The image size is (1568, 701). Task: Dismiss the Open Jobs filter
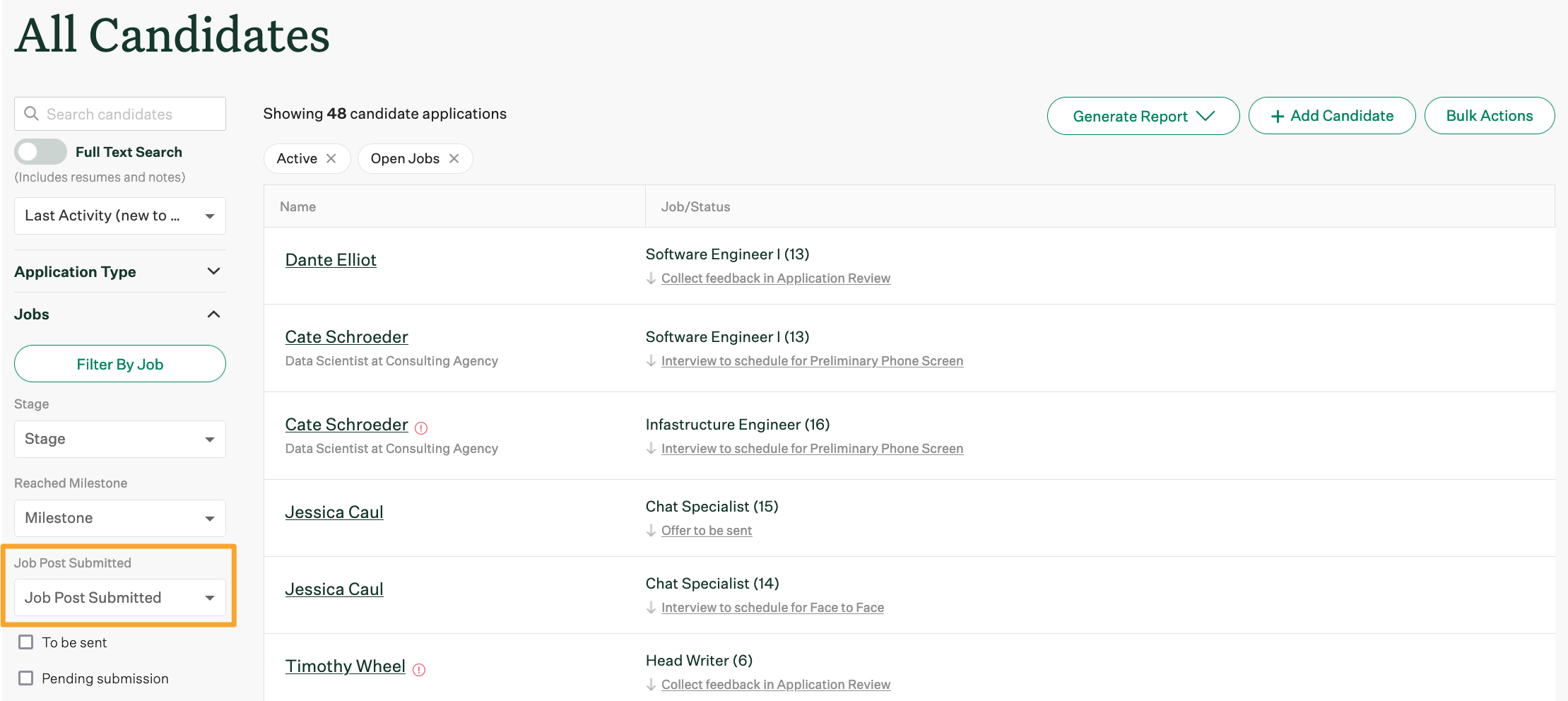[x=454, y=158]
